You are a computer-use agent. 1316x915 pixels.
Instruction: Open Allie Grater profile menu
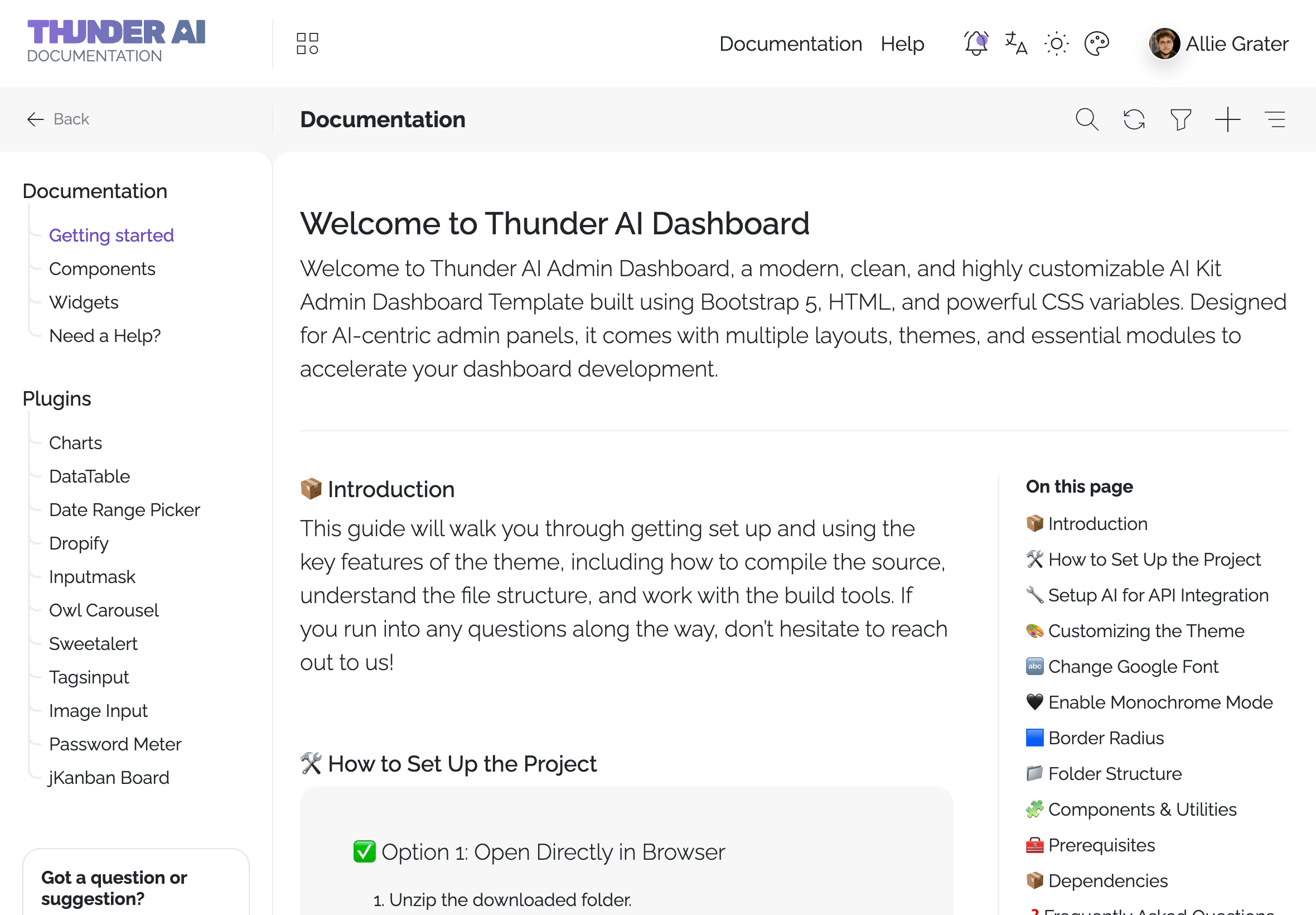pyautogui.click(x=1218, y=44)
